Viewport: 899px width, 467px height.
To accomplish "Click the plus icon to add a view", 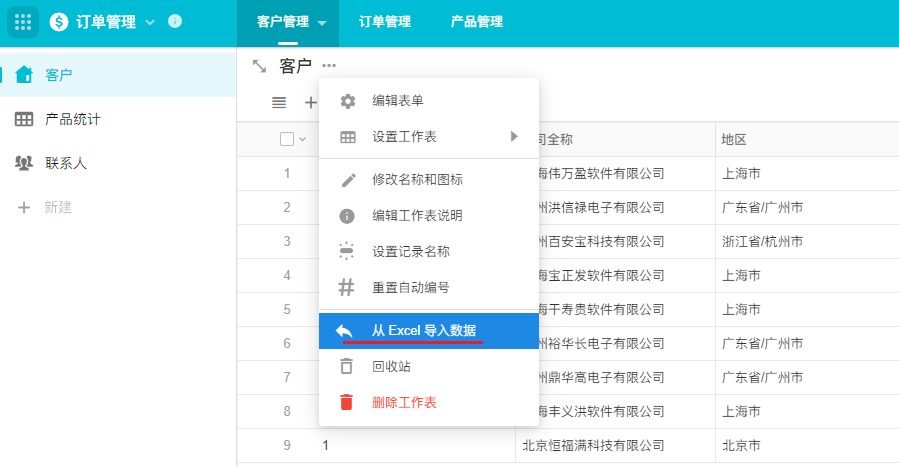I will [x=310, y=102].
